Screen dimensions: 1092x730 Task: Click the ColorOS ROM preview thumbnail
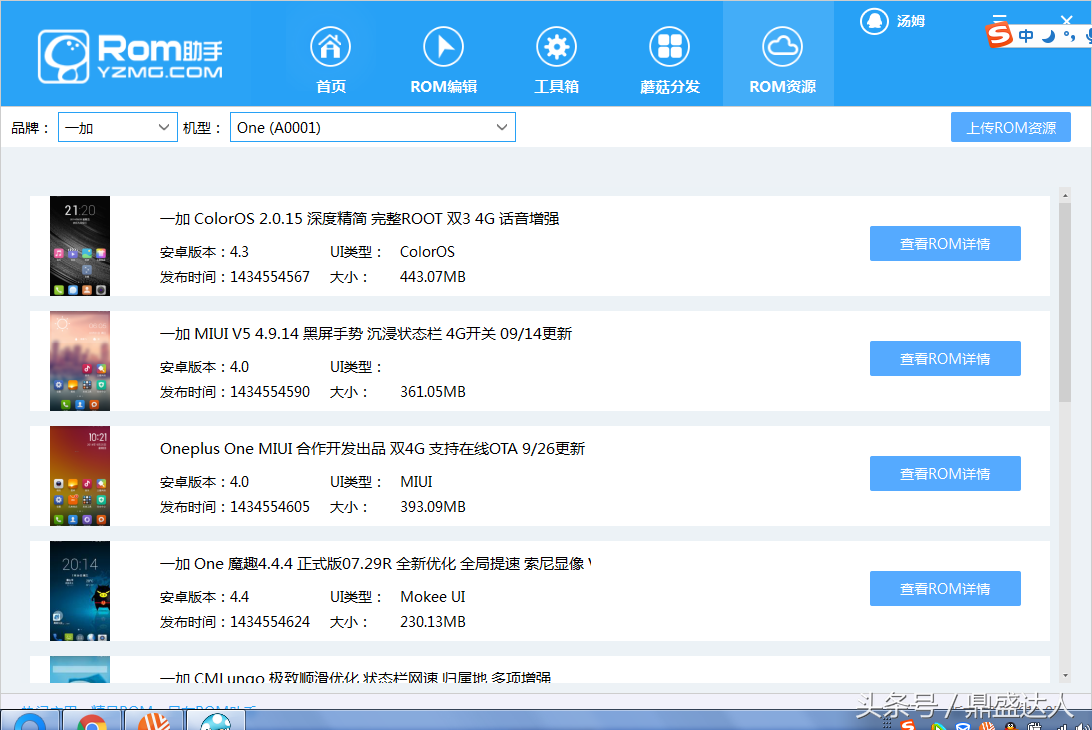point(79,246)
